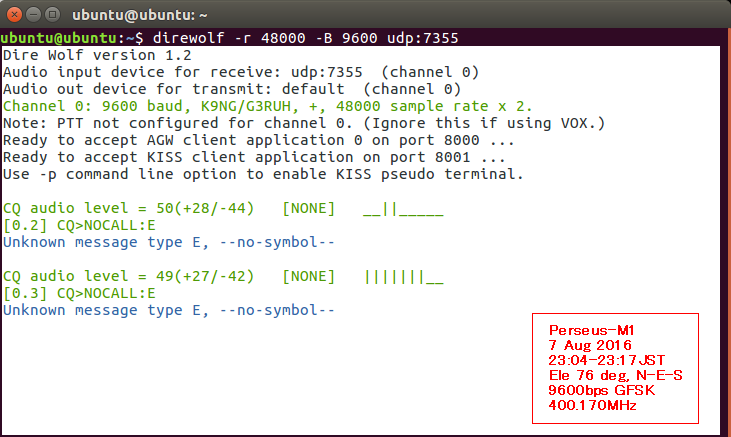Click the [0.2] CQ>NOCALL:E packet line
The height and width of the screenshot is (437, 731).
tap(79, 226)
